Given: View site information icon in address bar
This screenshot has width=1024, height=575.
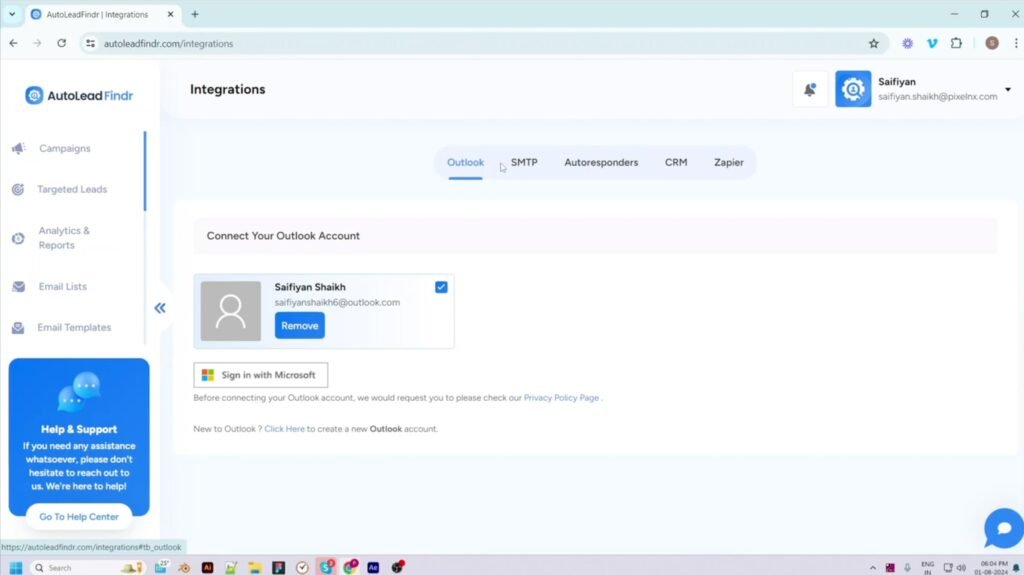Looking at the screenshot, I should tap(90, 43).
